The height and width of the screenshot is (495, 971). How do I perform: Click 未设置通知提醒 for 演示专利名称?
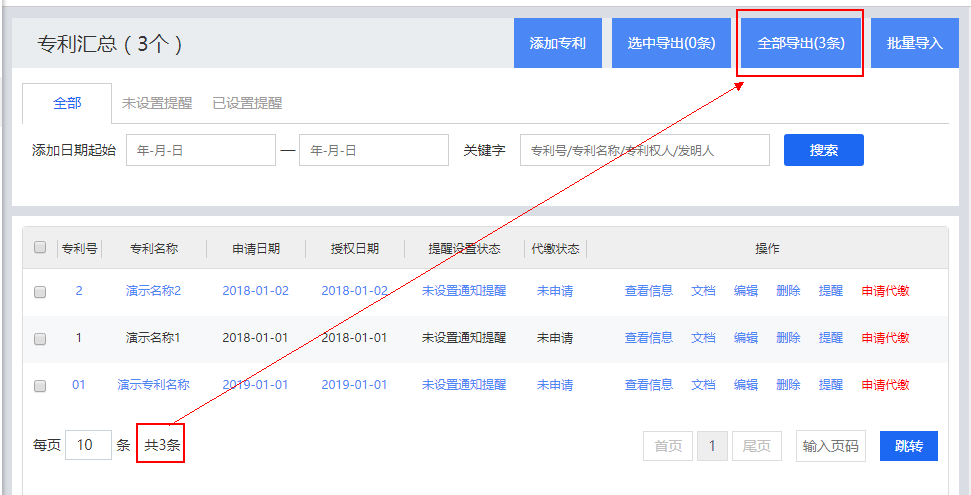[x=464, y=385]
